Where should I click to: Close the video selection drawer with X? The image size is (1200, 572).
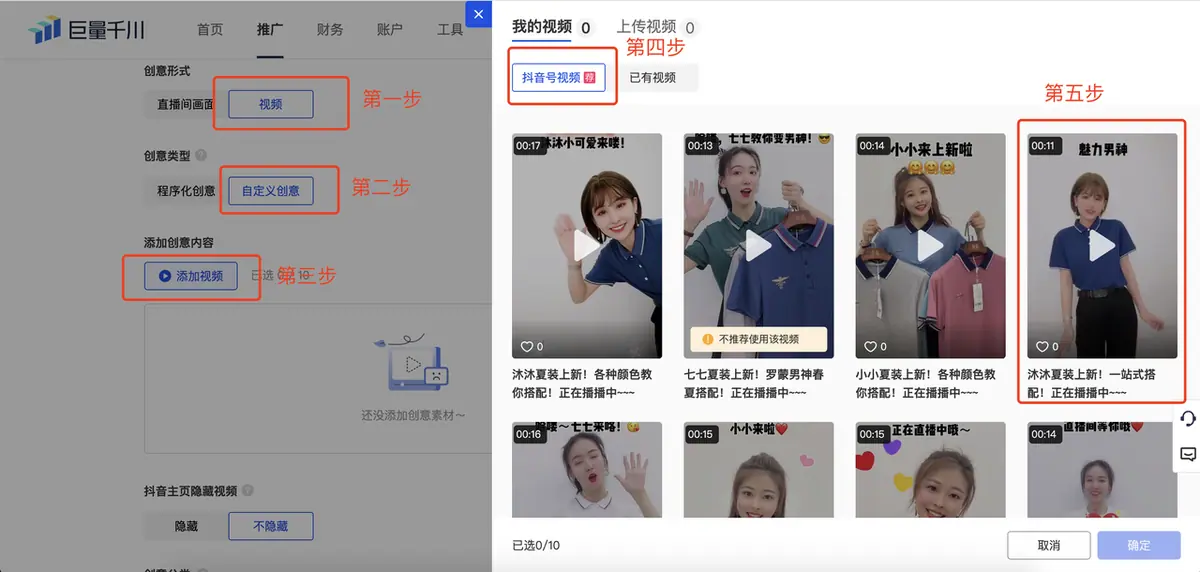pyautogui.click(x=479, y=14)
